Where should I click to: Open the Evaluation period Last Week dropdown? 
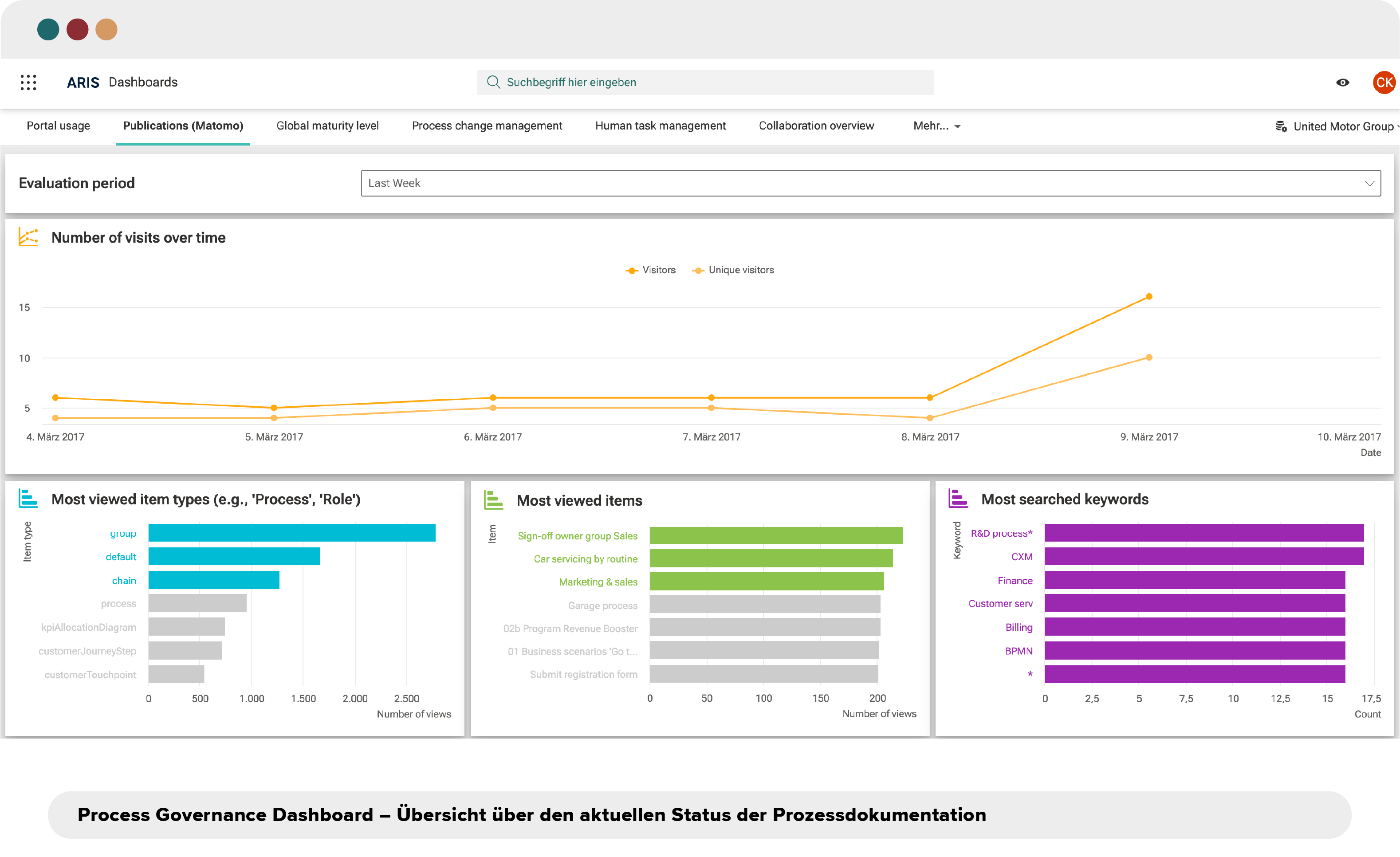pyautogui.click(x=870, y=183)
